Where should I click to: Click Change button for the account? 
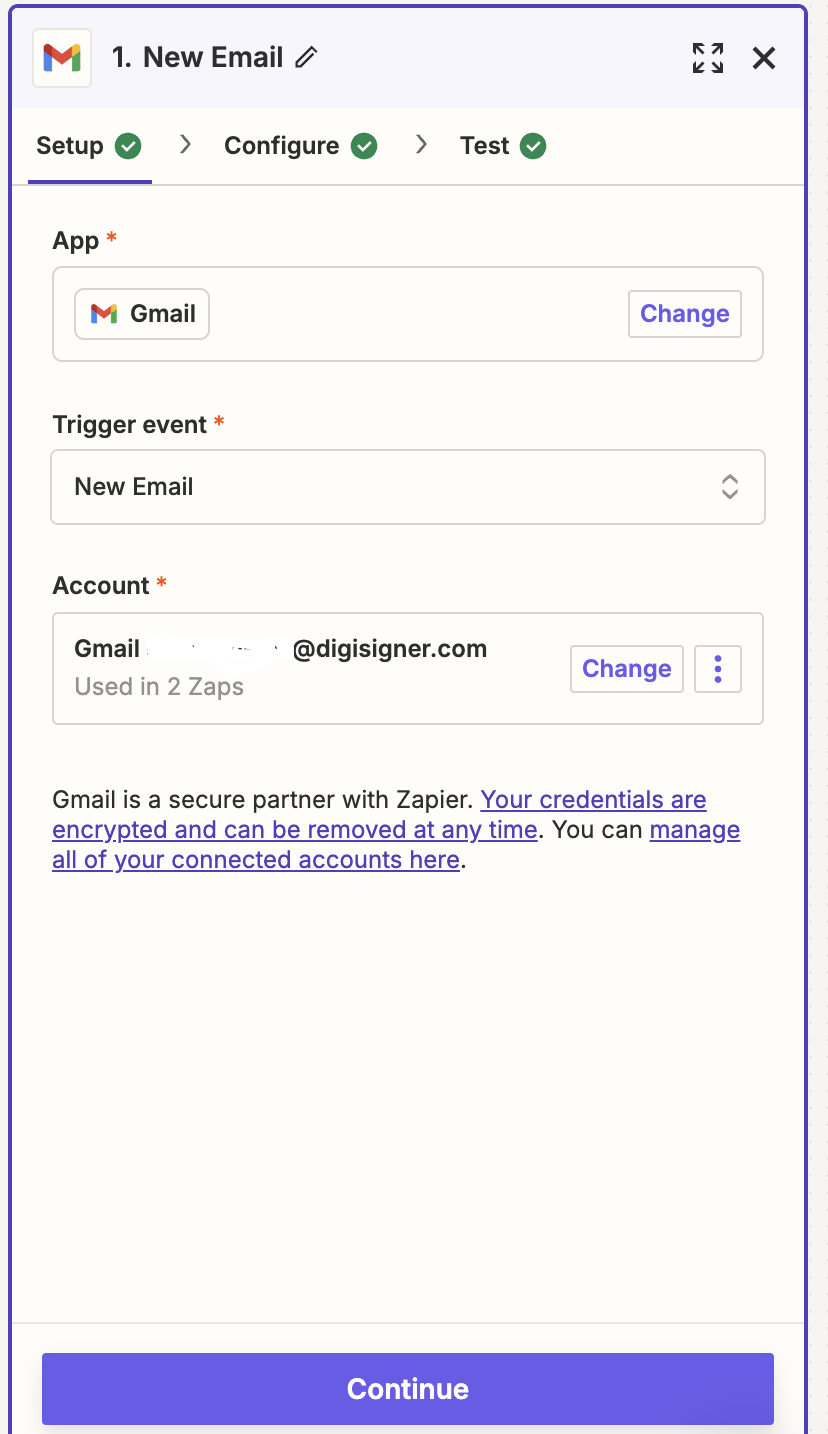(627, 668)
